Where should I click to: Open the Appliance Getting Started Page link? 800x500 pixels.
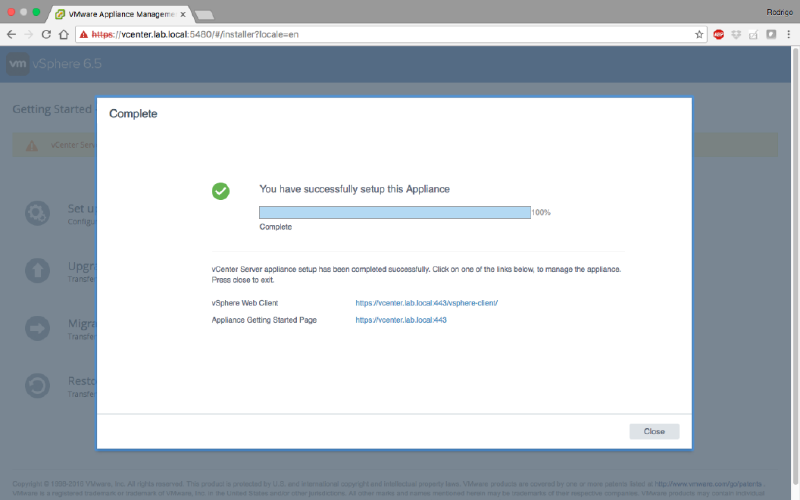(400, 320)
